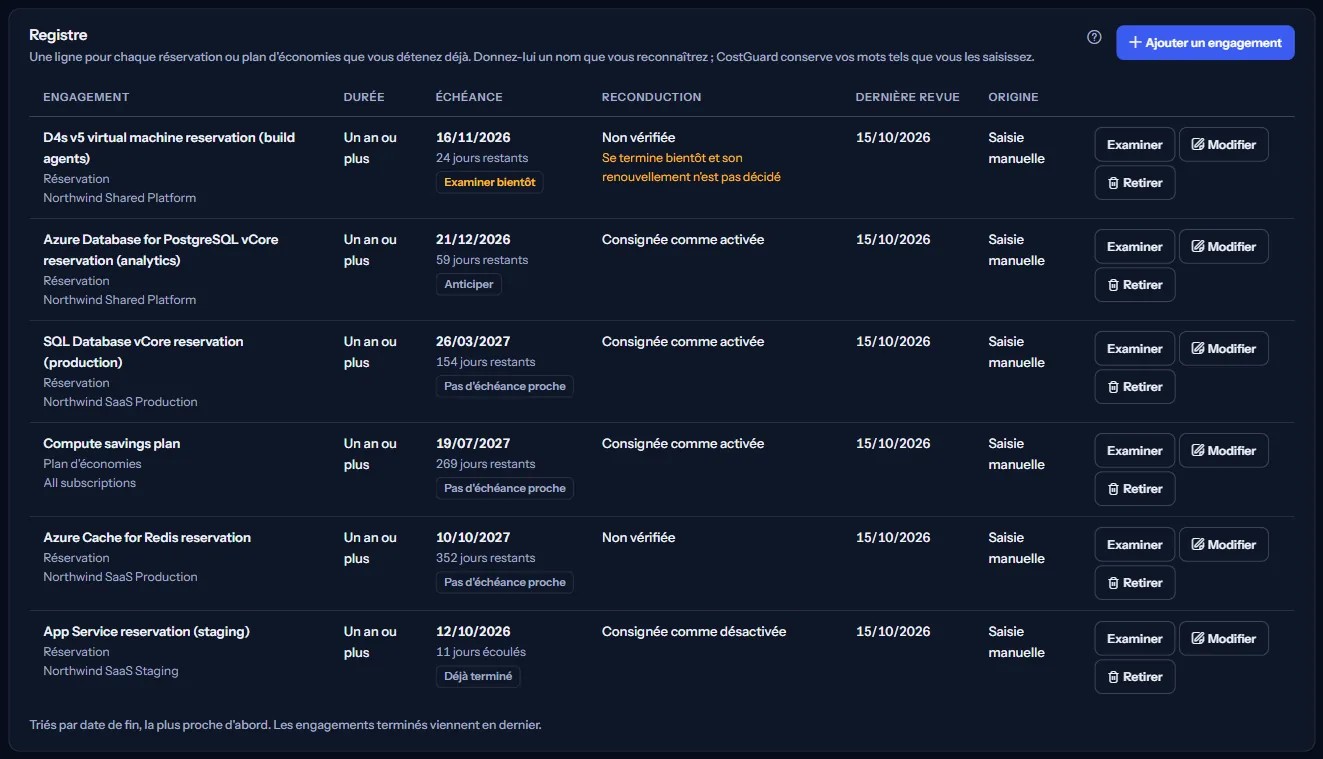Click the plus icon in Ajouter un engagement
Screen dimensions: 1323x759
click(x=1135, y=43)
